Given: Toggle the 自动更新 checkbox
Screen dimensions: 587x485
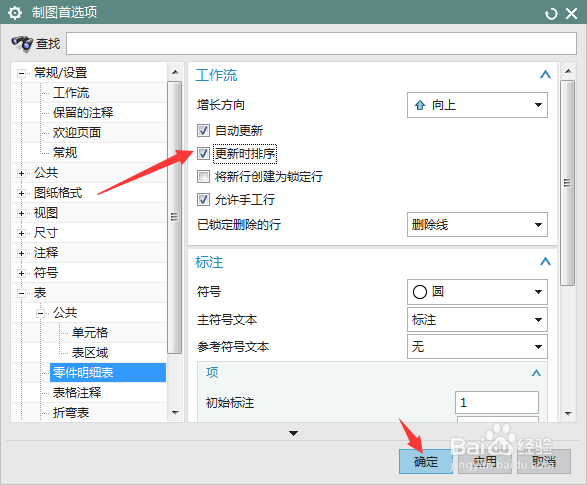Looking at the screenshot, I should point(203,131).
